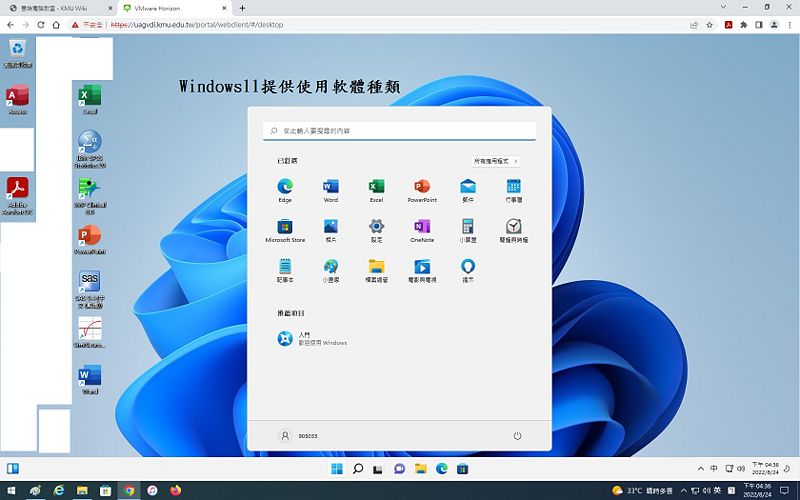Open Edge from the pinned Start apps
800x500 pixels.
285,191
